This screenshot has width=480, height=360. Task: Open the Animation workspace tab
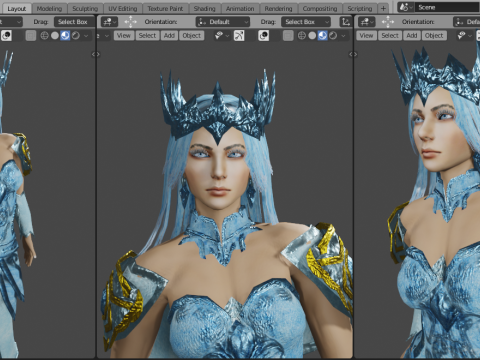point(240,8)
